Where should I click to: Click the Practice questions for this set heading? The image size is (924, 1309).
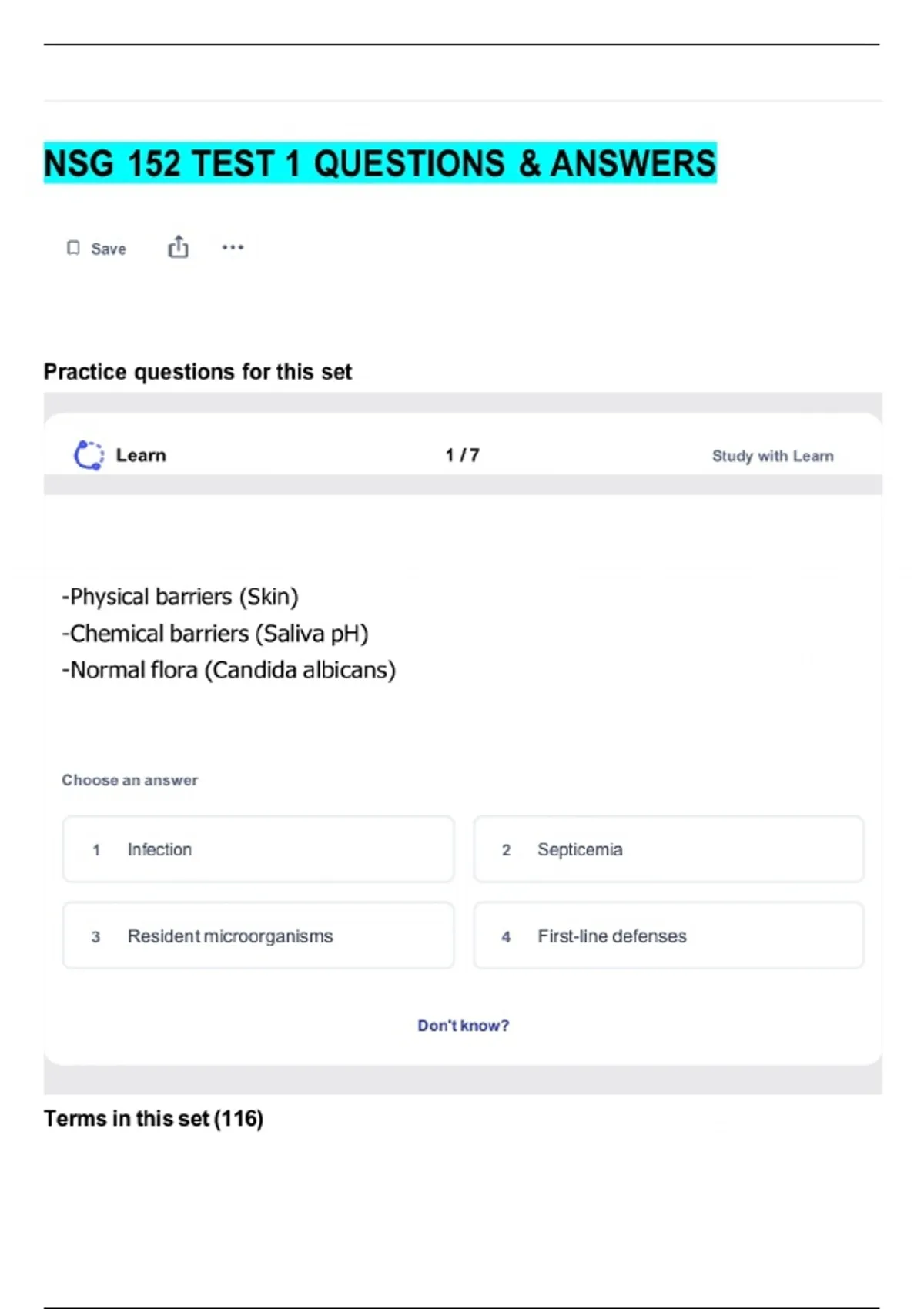coord(198,372)
